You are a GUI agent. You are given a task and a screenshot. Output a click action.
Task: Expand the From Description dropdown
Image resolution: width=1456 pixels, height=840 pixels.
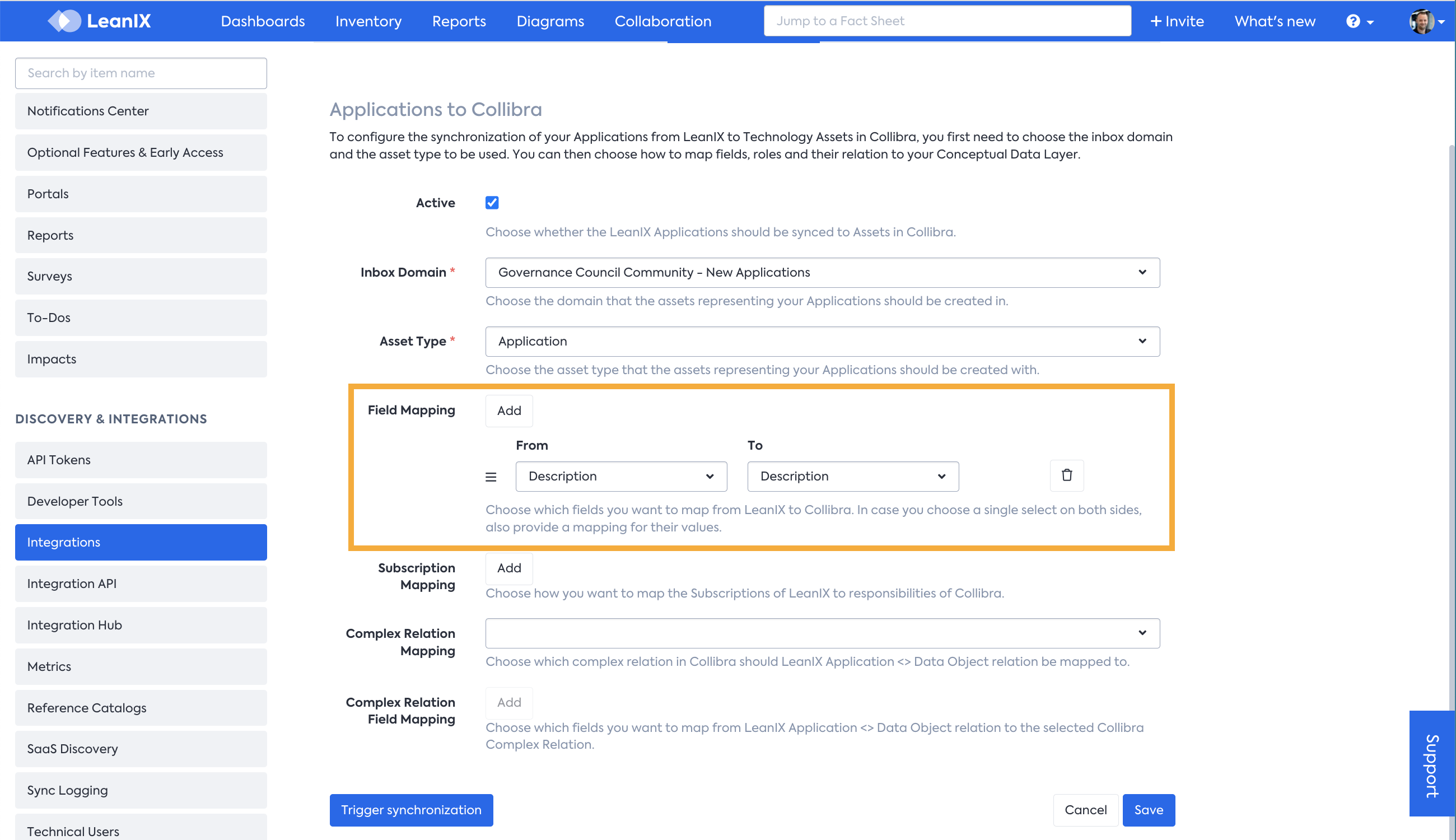coord(620,476)
